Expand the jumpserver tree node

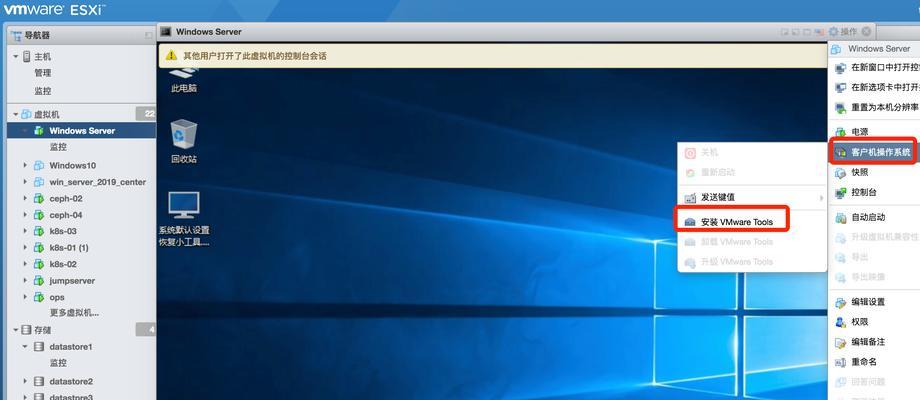pos(25,280)
